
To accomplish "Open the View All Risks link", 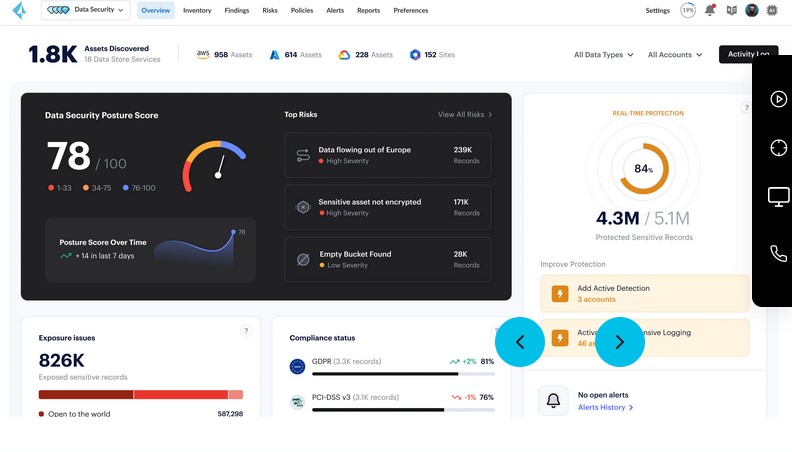I will pyautogui.click(x=465, y=115).
